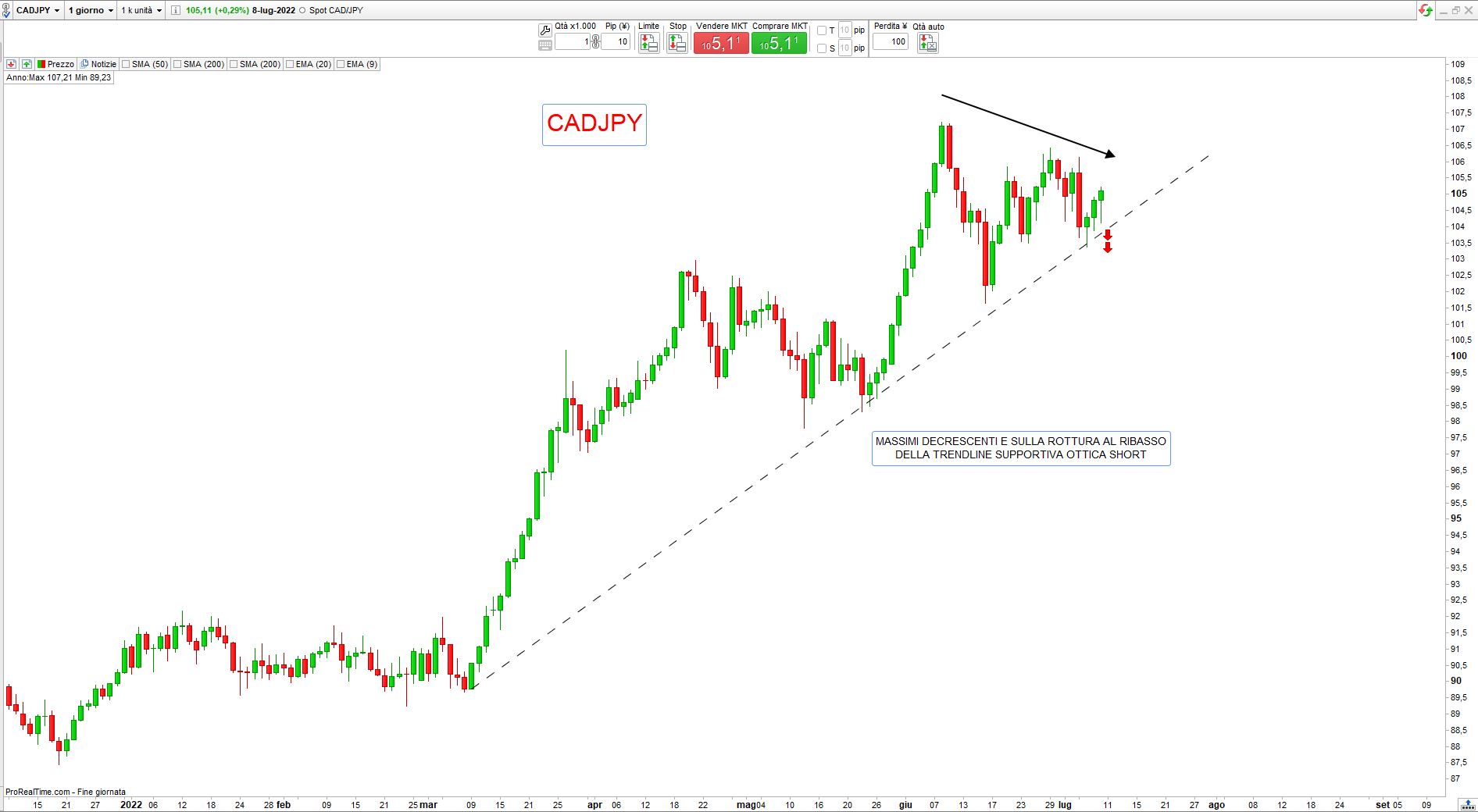Click the 'ProRealTime.com - Fine giornata' label
The image size is (1478, 812).
tap(66, 792)
